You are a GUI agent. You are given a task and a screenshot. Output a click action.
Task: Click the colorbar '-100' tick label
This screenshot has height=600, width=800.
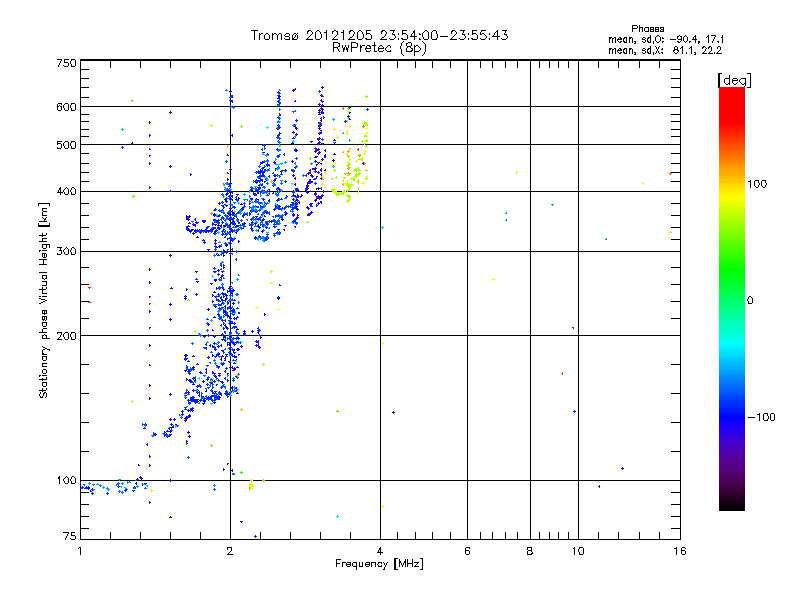pyautogui.click(x=762, y=417)
